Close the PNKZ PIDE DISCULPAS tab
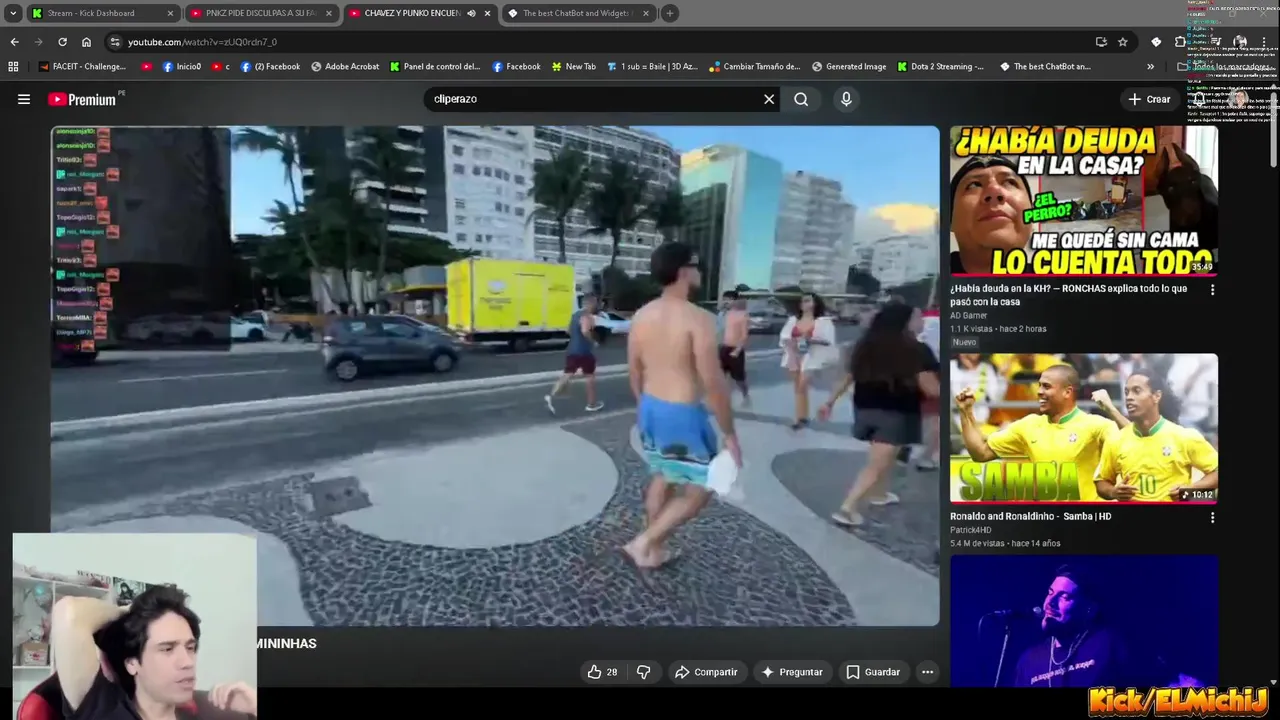1280x720 pixels. (328, 13)
